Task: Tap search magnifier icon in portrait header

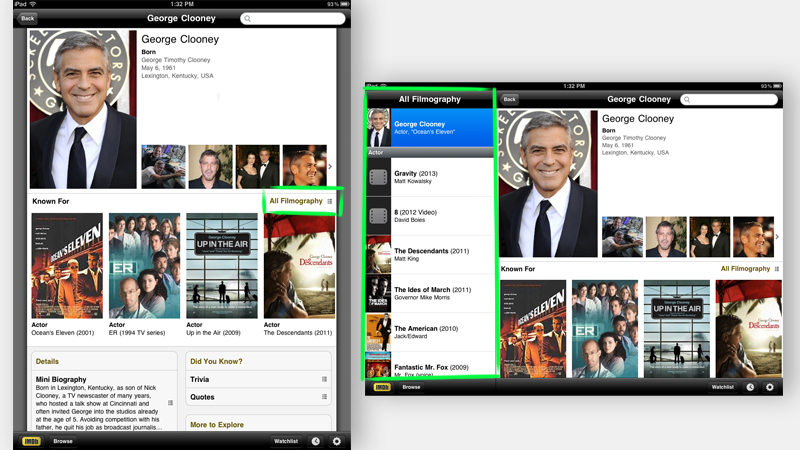Action: click(x=247, y=19)
